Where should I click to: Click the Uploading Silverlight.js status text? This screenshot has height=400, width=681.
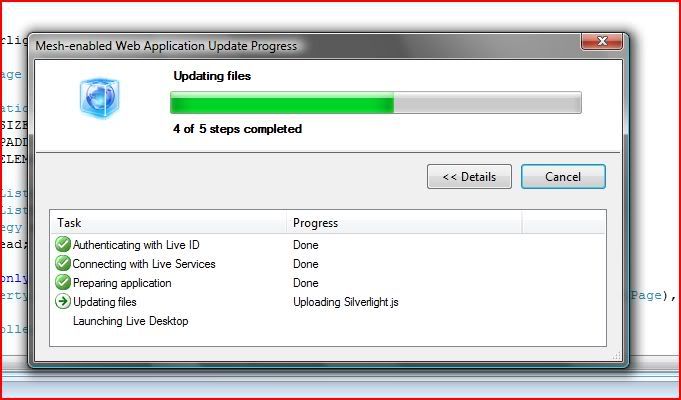346,302
